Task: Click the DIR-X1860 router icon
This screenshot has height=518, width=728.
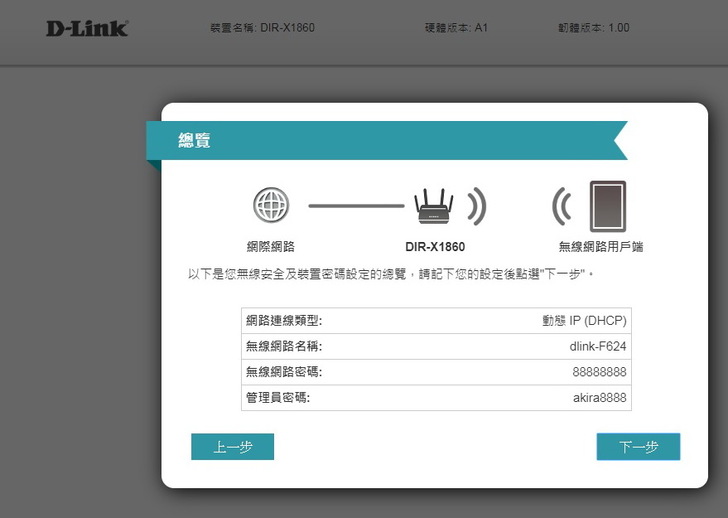Action: [x=434, y=207]
